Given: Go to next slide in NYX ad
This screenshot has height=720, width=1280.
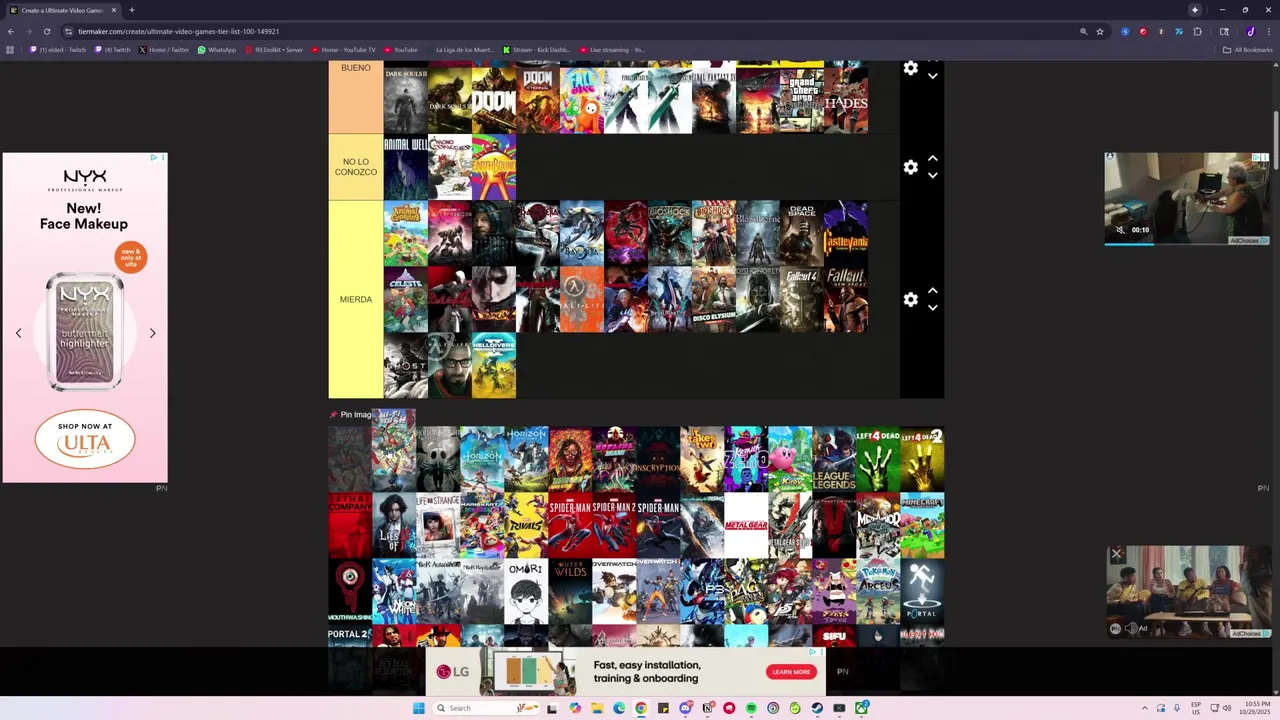Looking at the screenshot, I should tap(152, 333).
